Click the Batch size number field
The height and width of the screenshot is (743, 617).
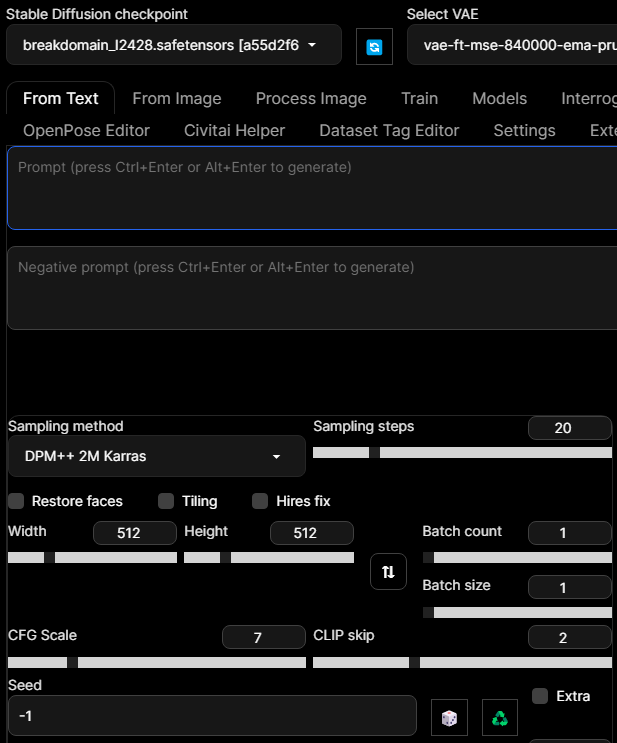pyautogui.click(x=570, y=588)
